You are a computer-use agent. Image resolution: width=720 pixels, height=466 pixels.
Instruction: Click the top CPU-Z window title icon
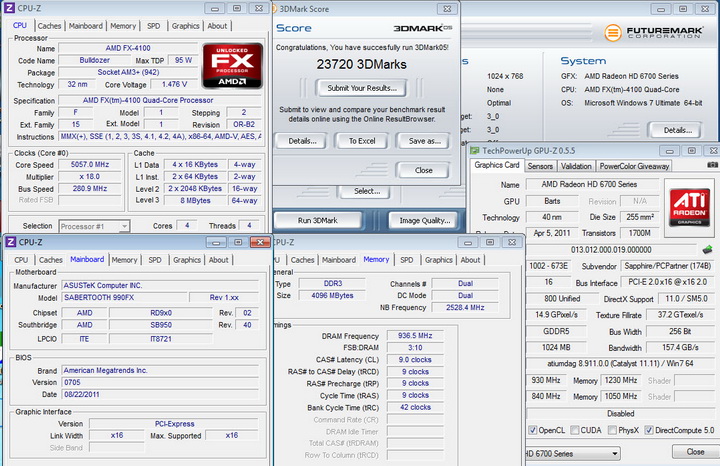pyautogui.click(x=9, y=8)
